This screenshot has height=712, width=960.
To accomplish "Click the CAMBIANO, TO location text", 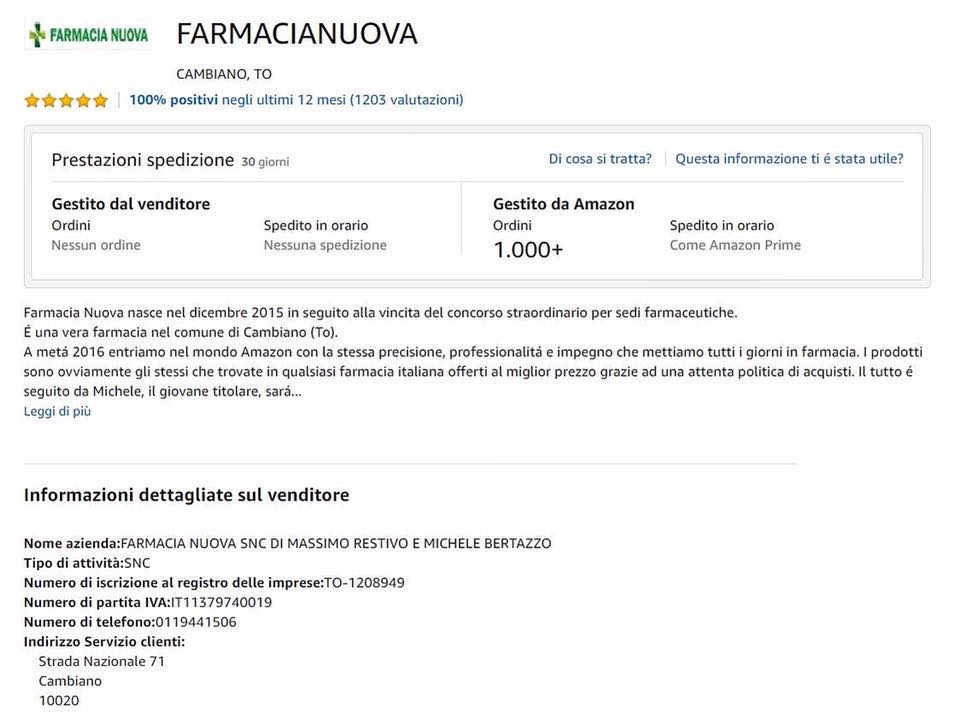I will (224, 74).
